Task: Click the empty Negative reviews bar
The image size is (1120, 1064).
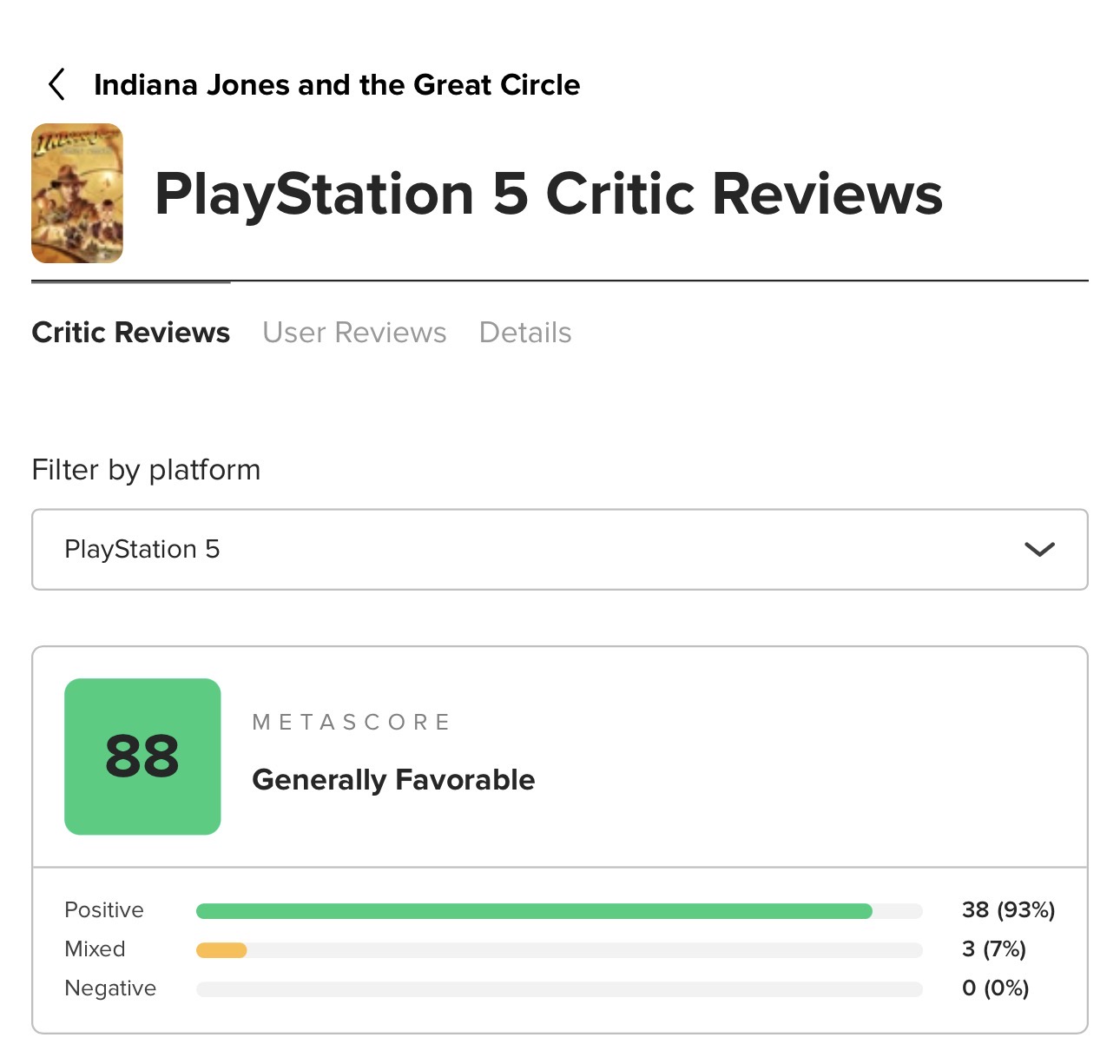Action: pos(559,989)
